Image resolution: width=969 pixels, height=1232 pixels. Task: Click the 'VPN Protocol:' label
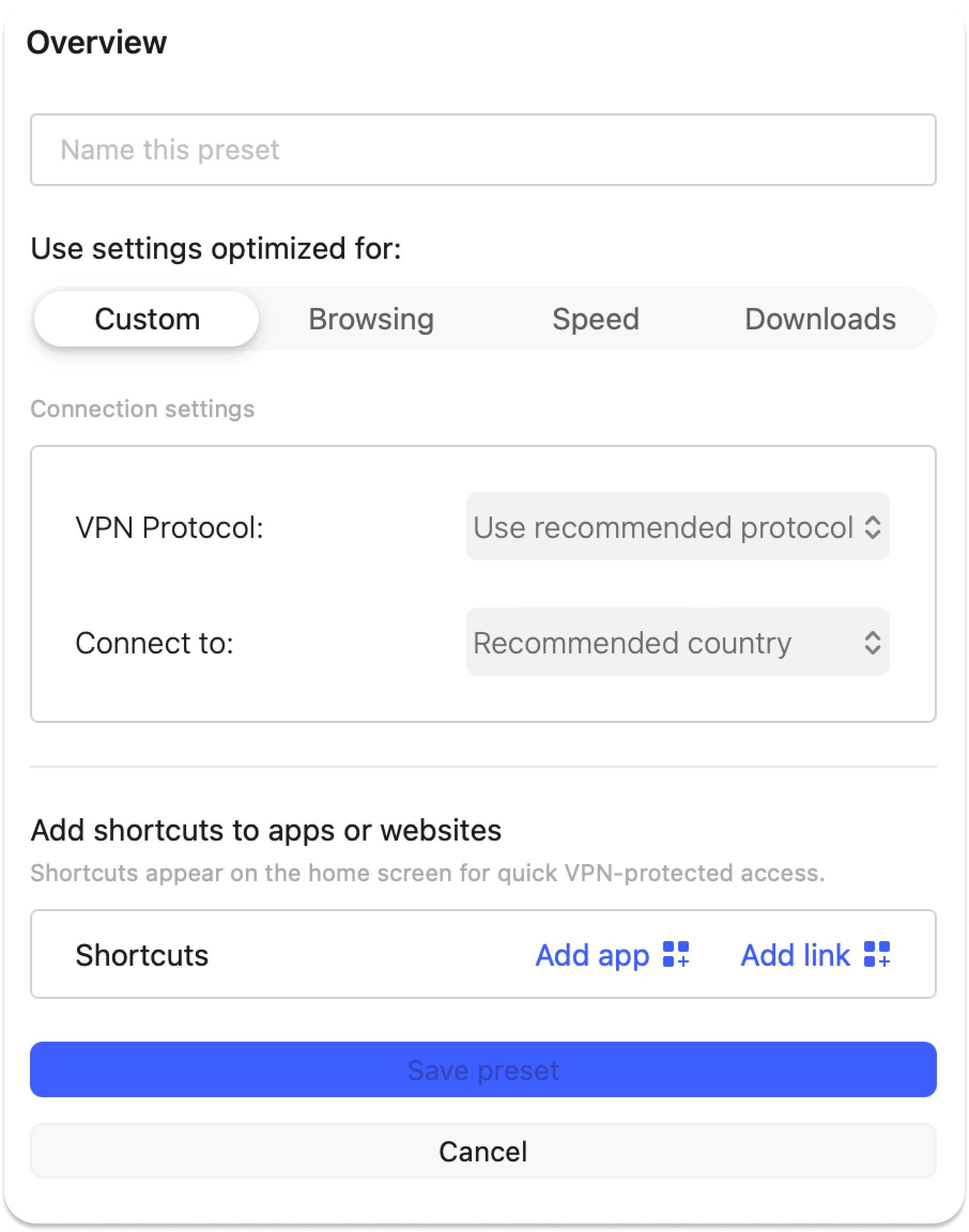[169, 528]
